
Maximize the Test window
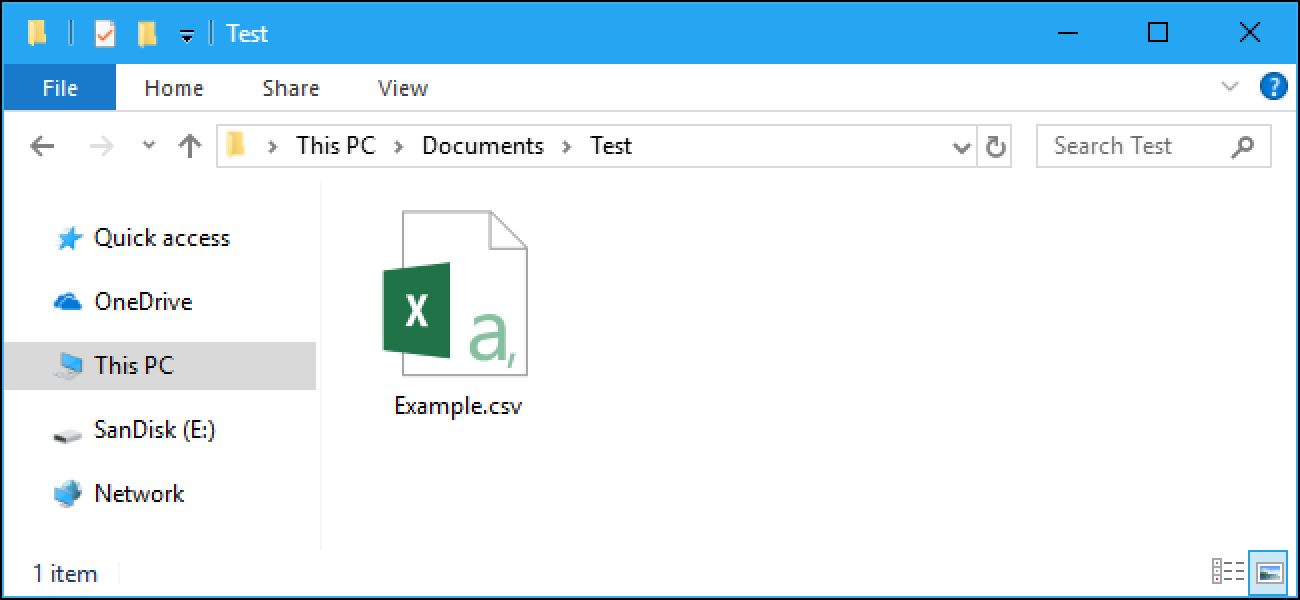[x=1158, y=33]
